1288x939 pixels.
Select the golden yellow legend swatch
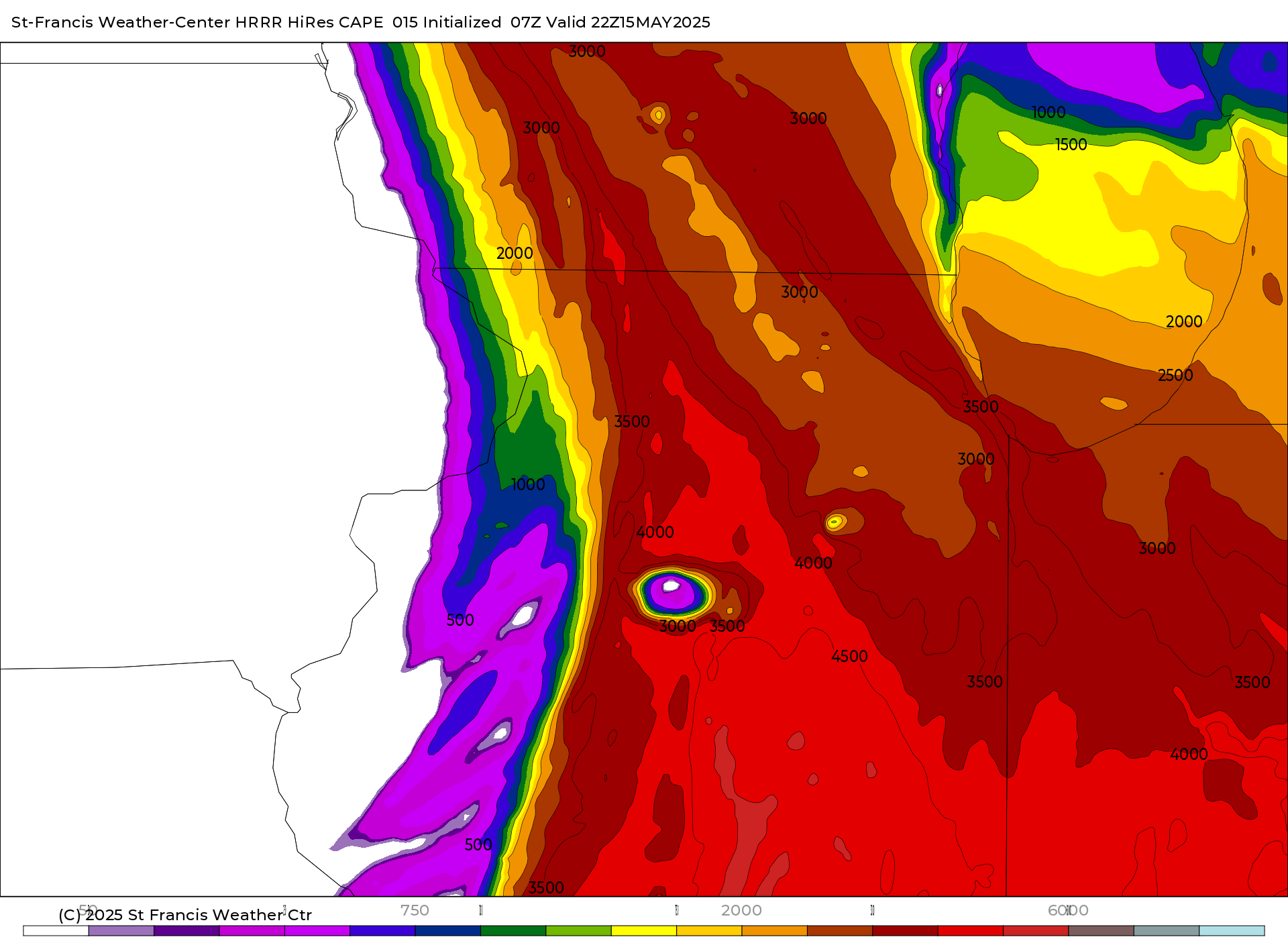coord(709,931)
